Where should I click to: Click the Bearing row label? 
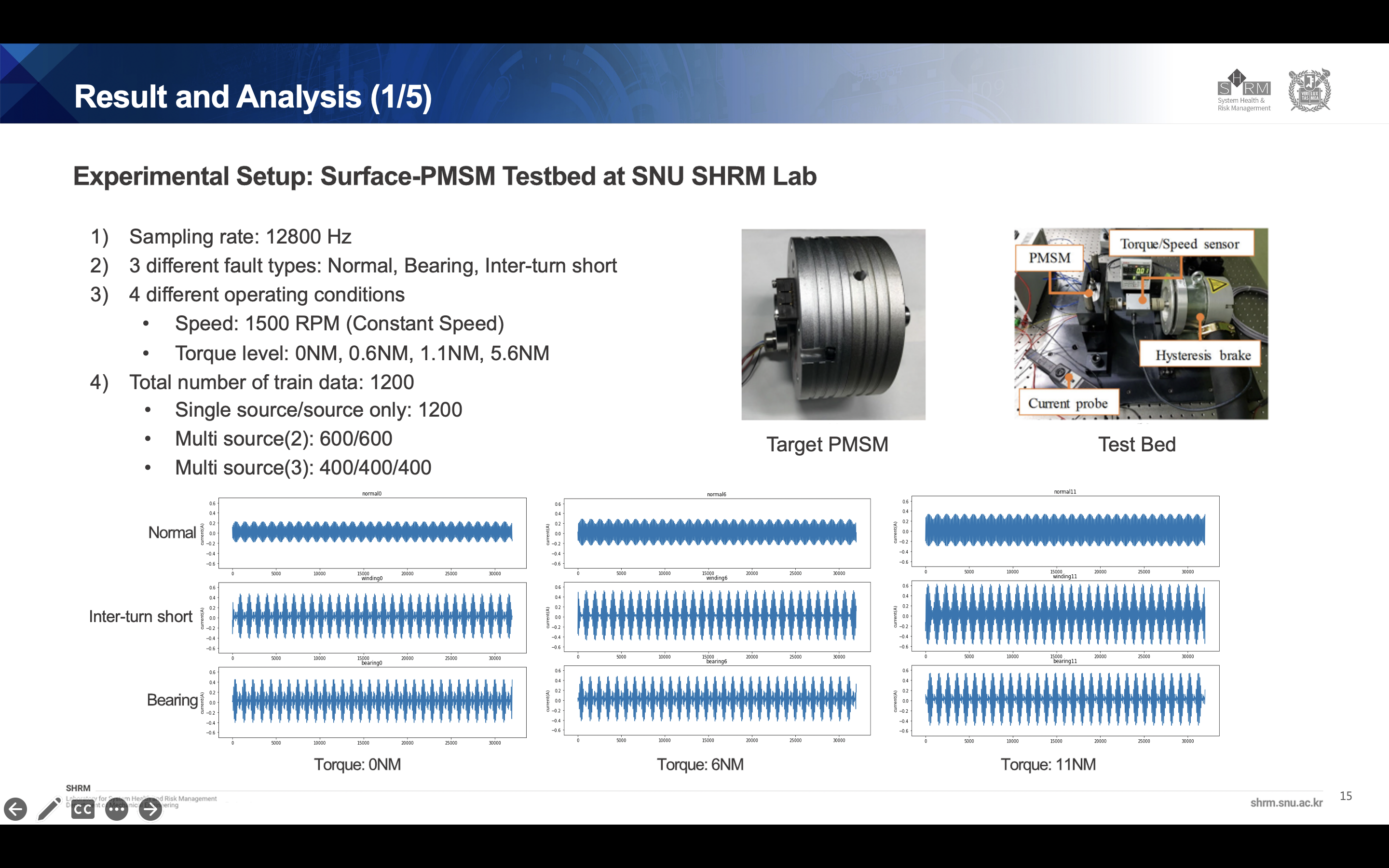[172, 700]
